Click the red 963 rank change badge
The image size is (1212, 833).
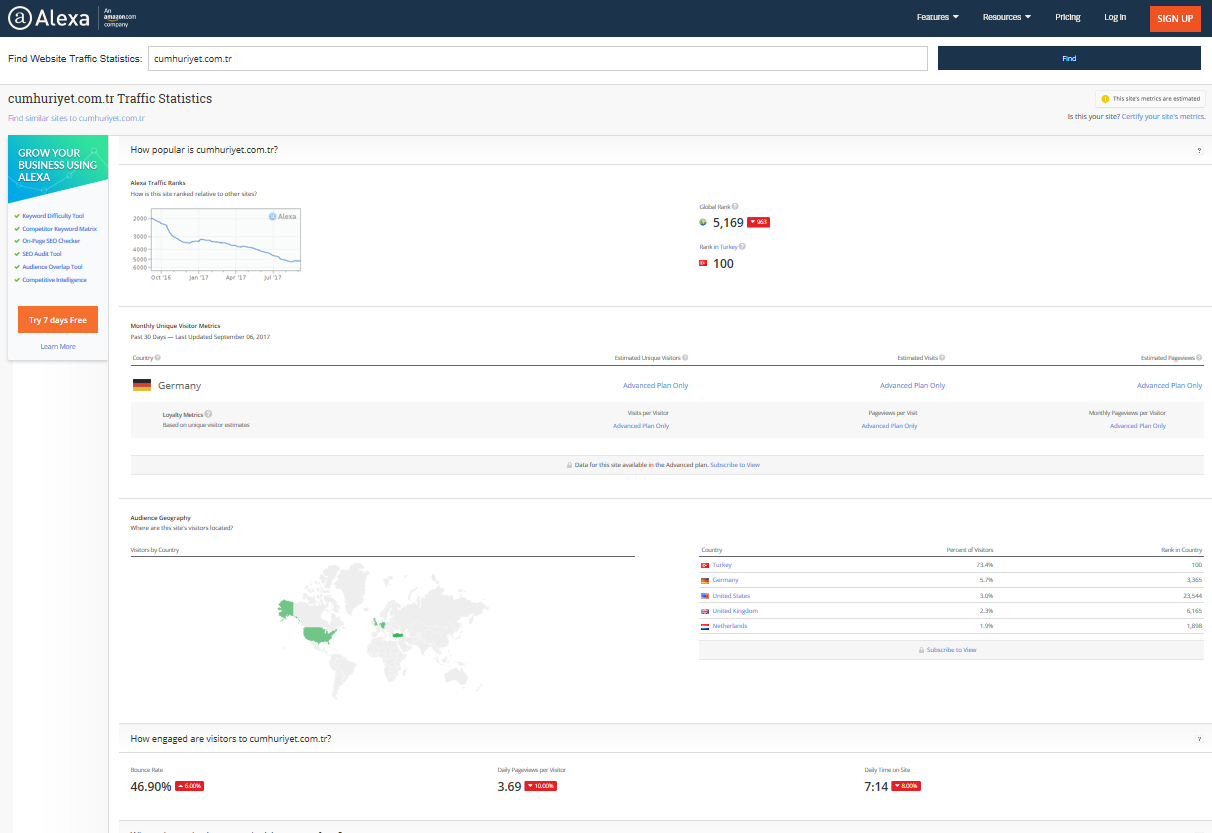pos(758,222)
